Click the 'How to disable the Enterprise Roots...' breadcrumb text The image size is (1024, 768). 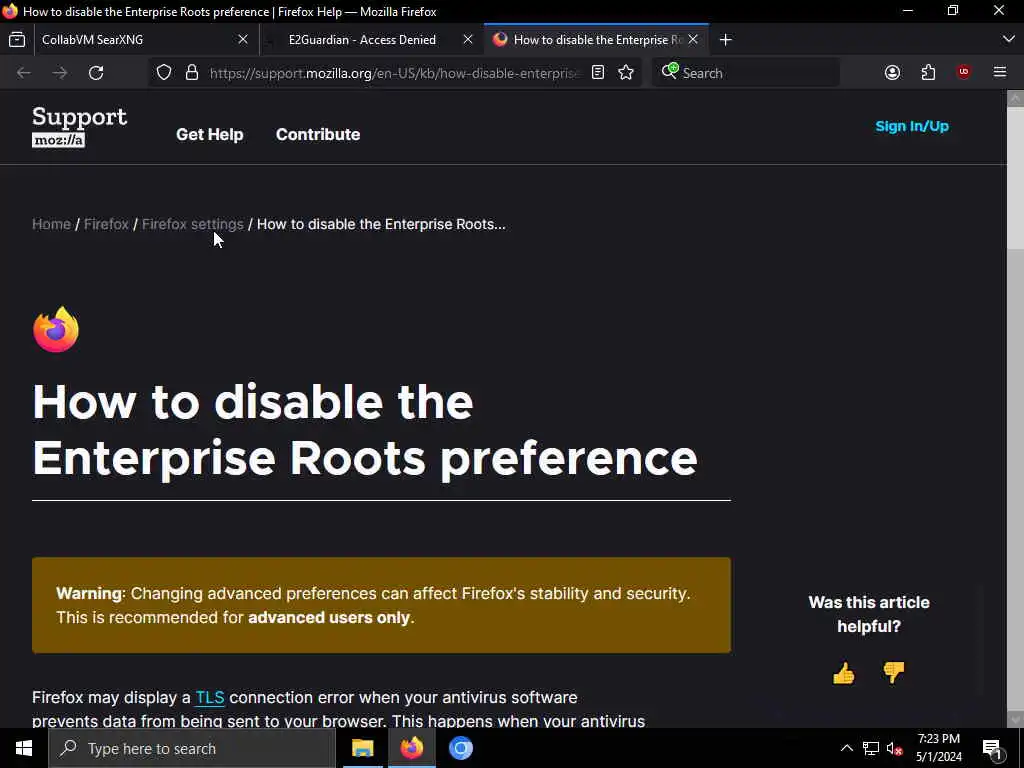(381, 224)
